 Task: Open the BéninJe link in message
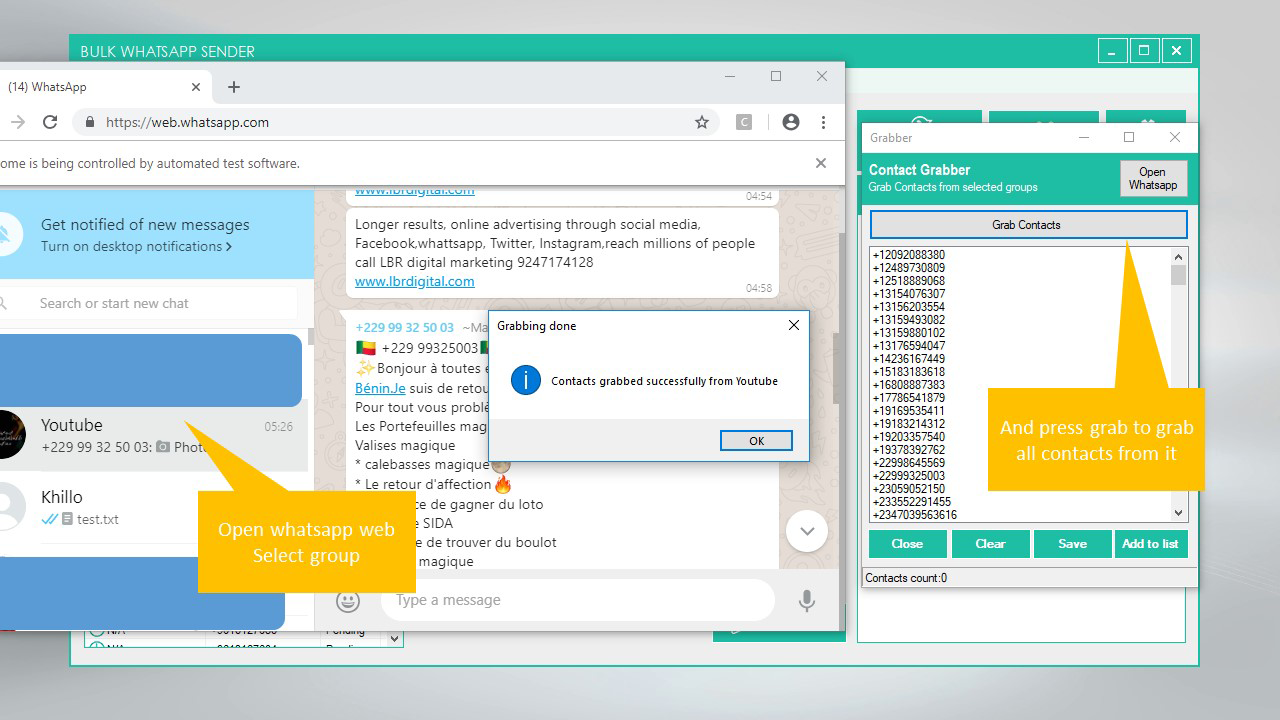pos(380,388)
